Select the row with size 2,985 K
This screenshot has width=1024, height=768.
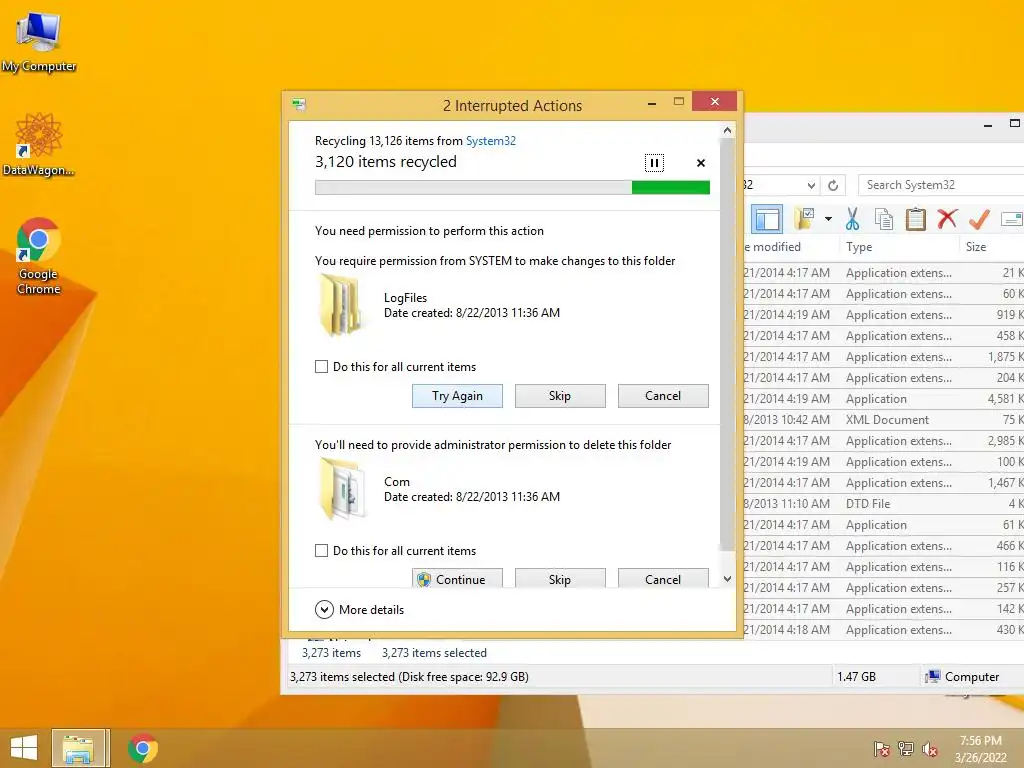pos(884,441)
